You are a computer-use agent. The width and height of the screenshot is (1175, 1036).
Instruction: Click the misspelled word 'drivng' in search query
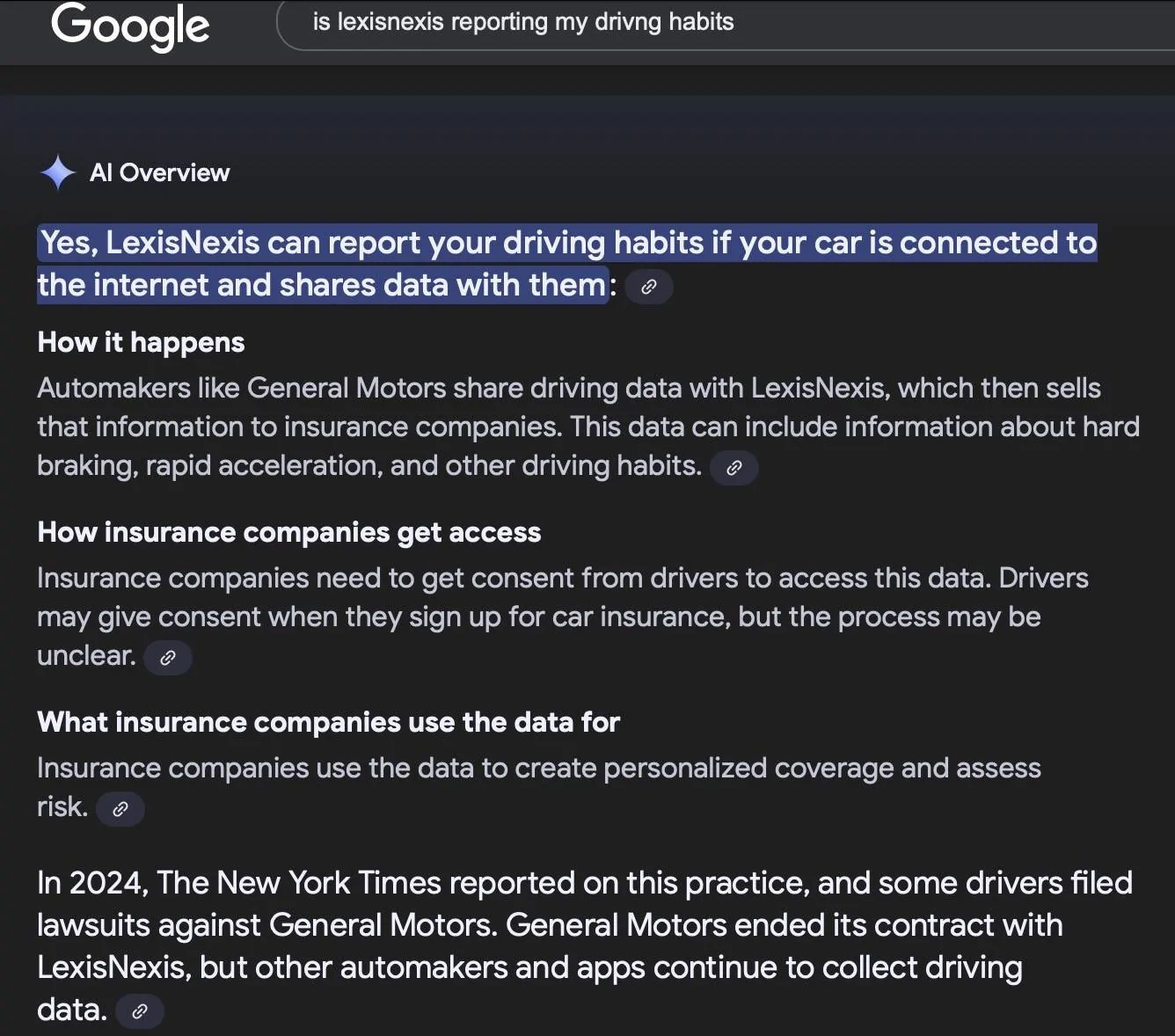[x=628, y=22]
